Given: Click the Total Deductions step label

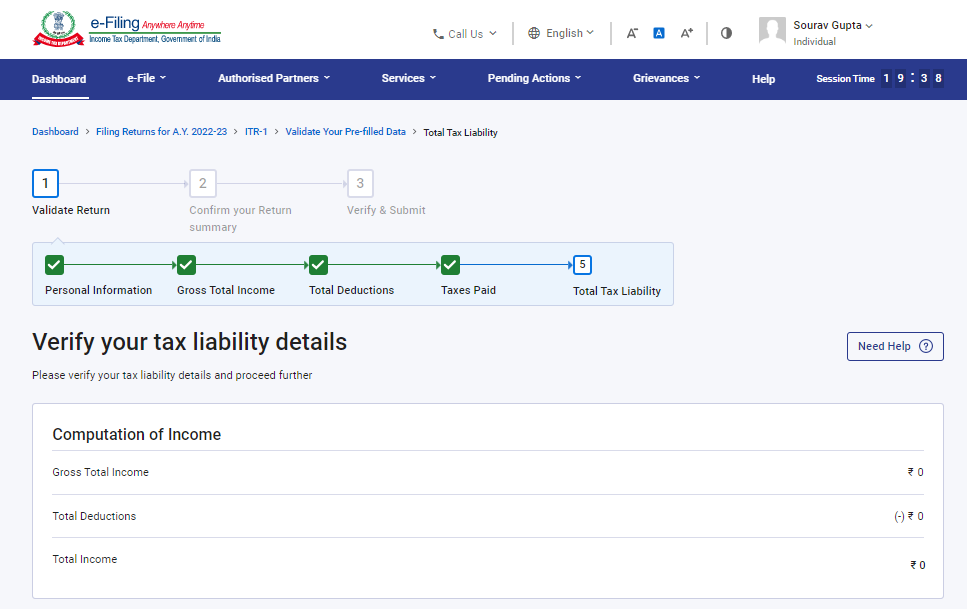Looking at the screenshot, I should tap(351, 290).
